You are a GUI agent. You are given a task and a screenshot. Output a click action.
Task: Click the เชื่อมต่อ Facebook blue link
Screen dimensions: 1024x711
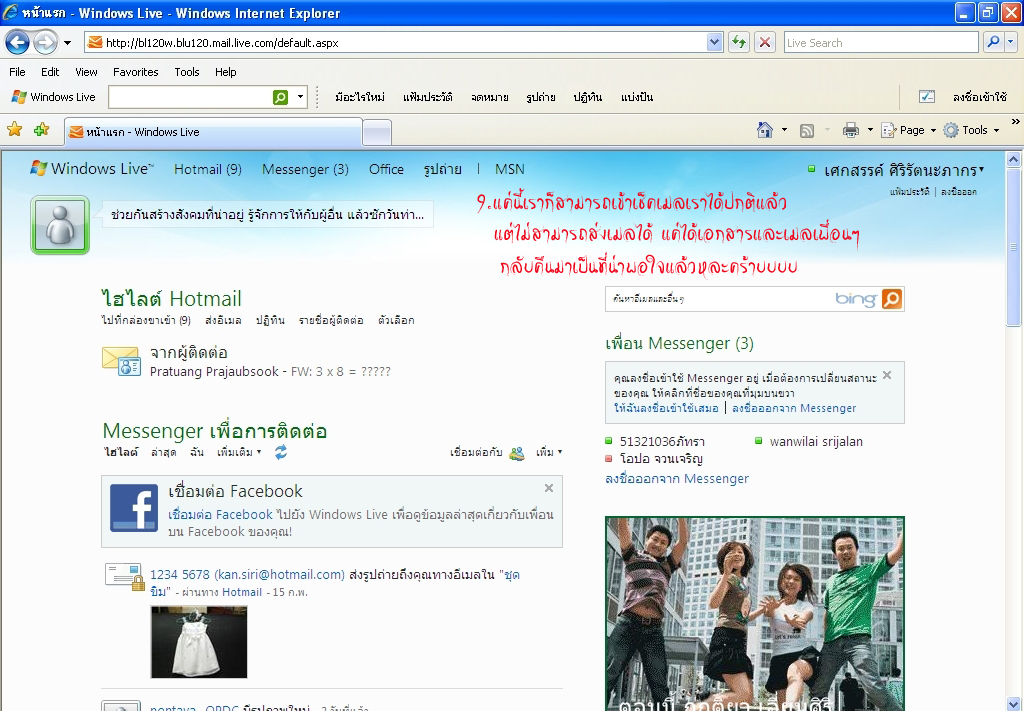220,514
